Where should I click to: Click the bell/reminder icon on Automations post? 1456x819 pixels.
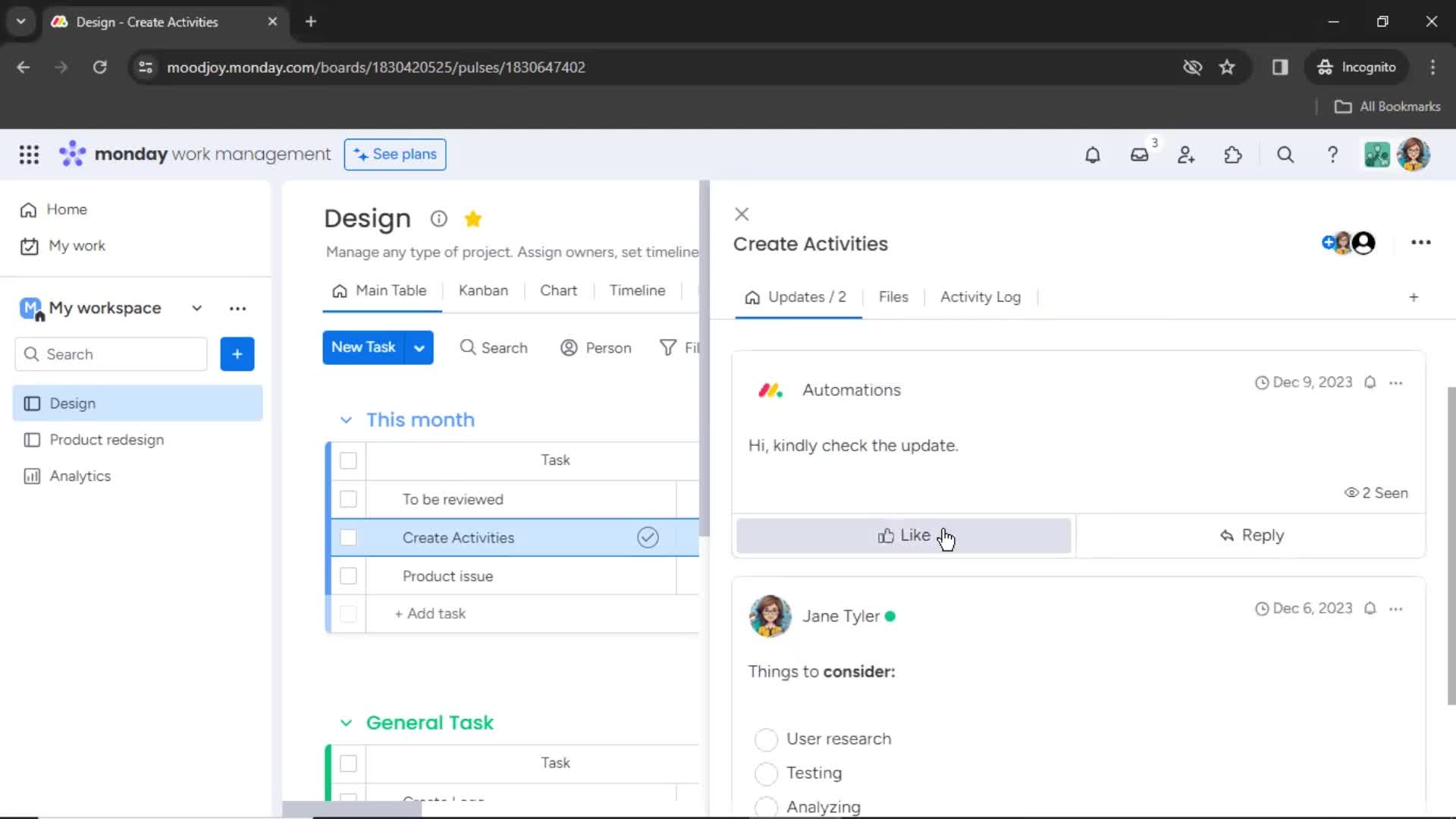coord(1371,382)
